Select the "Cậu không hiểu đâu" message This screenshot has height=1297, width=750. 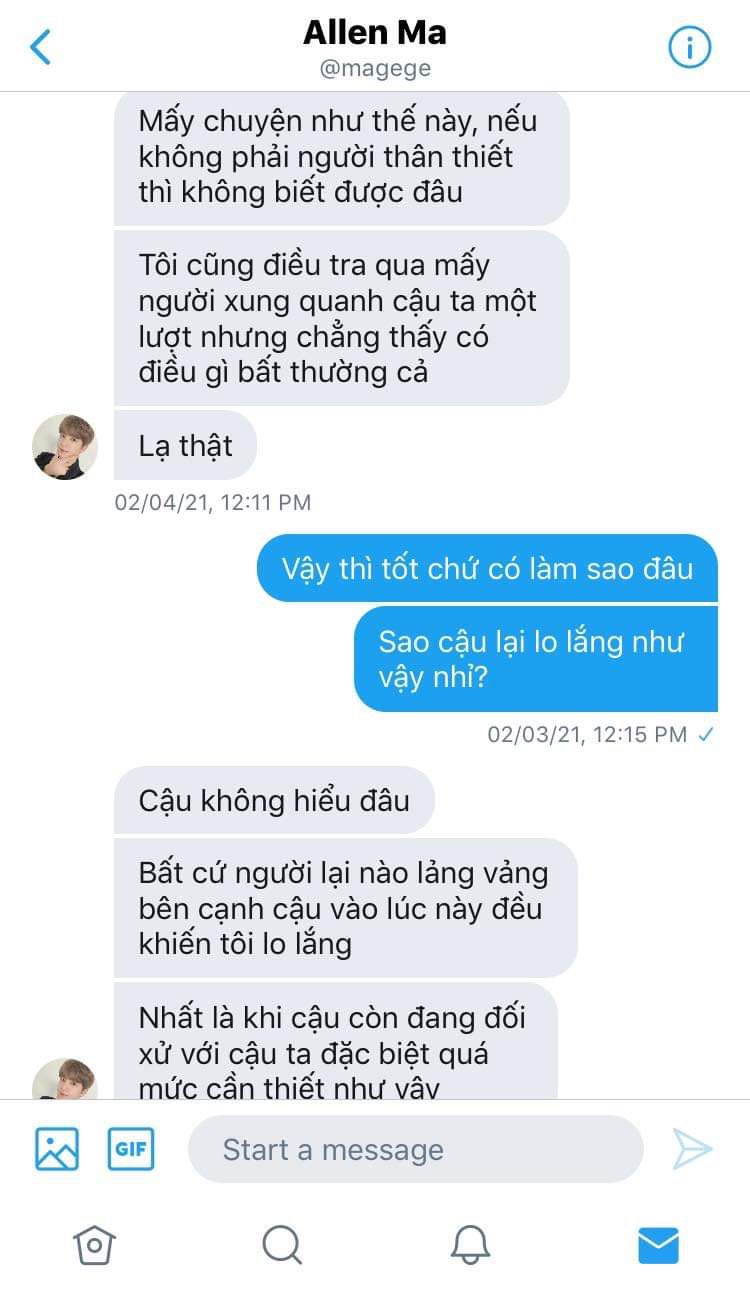(x=274, y=800)
